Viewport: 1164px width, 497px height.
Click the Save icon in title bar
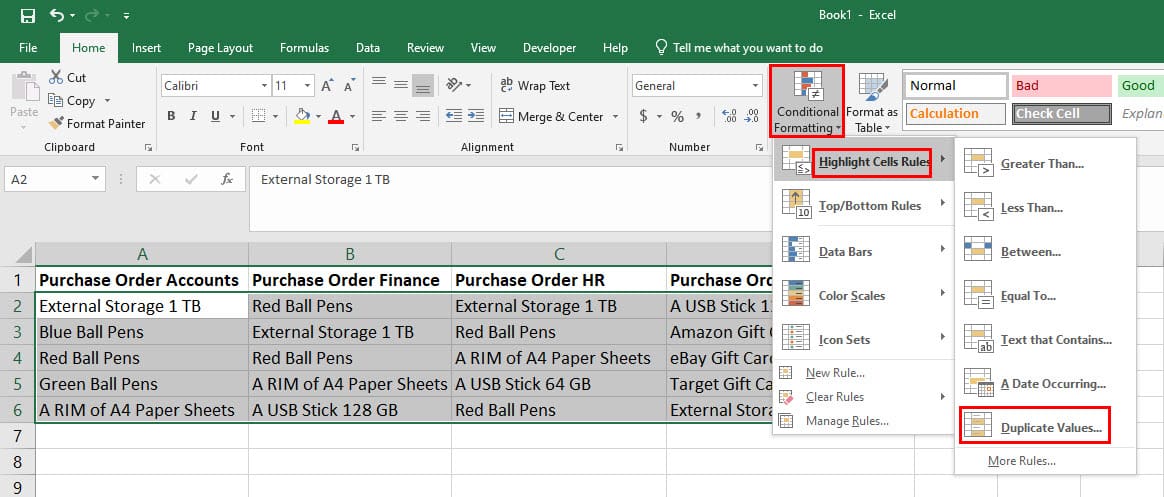pyautogui.click(x=27, y=16)
